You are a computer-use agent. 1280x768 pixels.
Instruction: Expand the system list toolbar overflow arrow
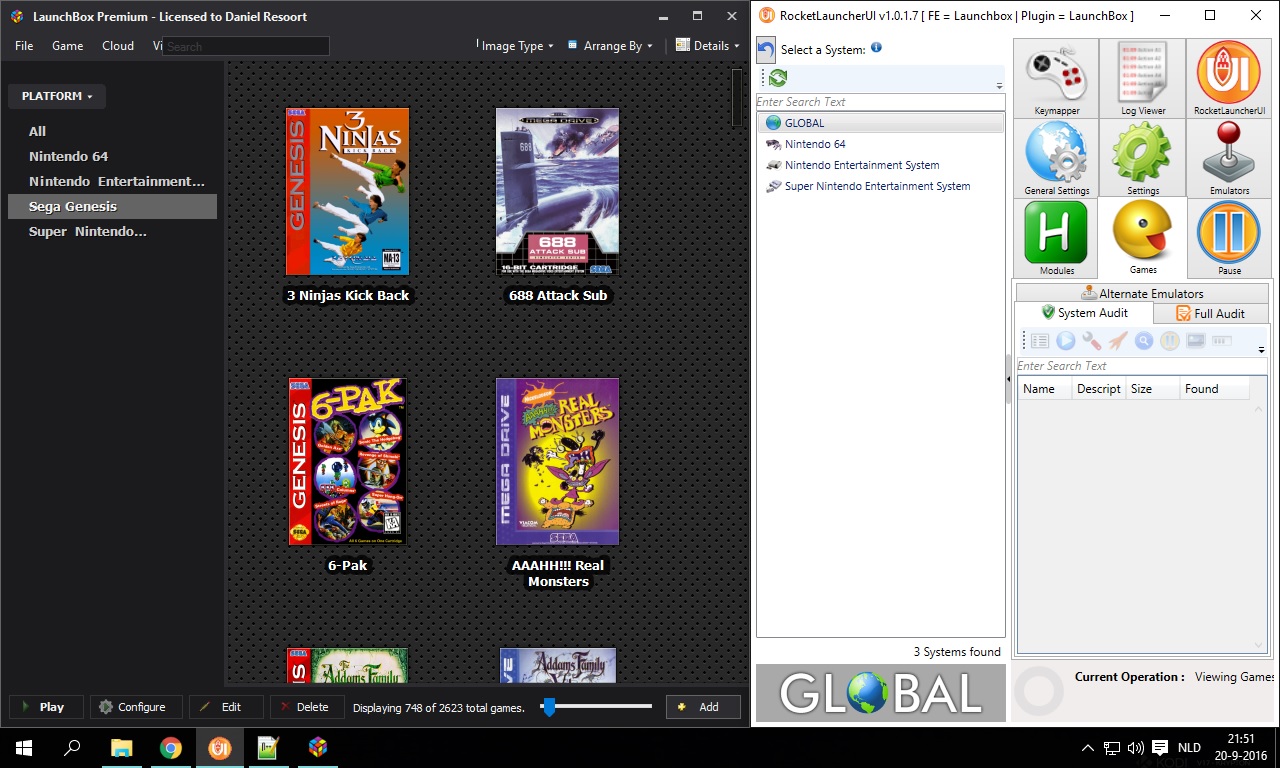pos(999,86)
